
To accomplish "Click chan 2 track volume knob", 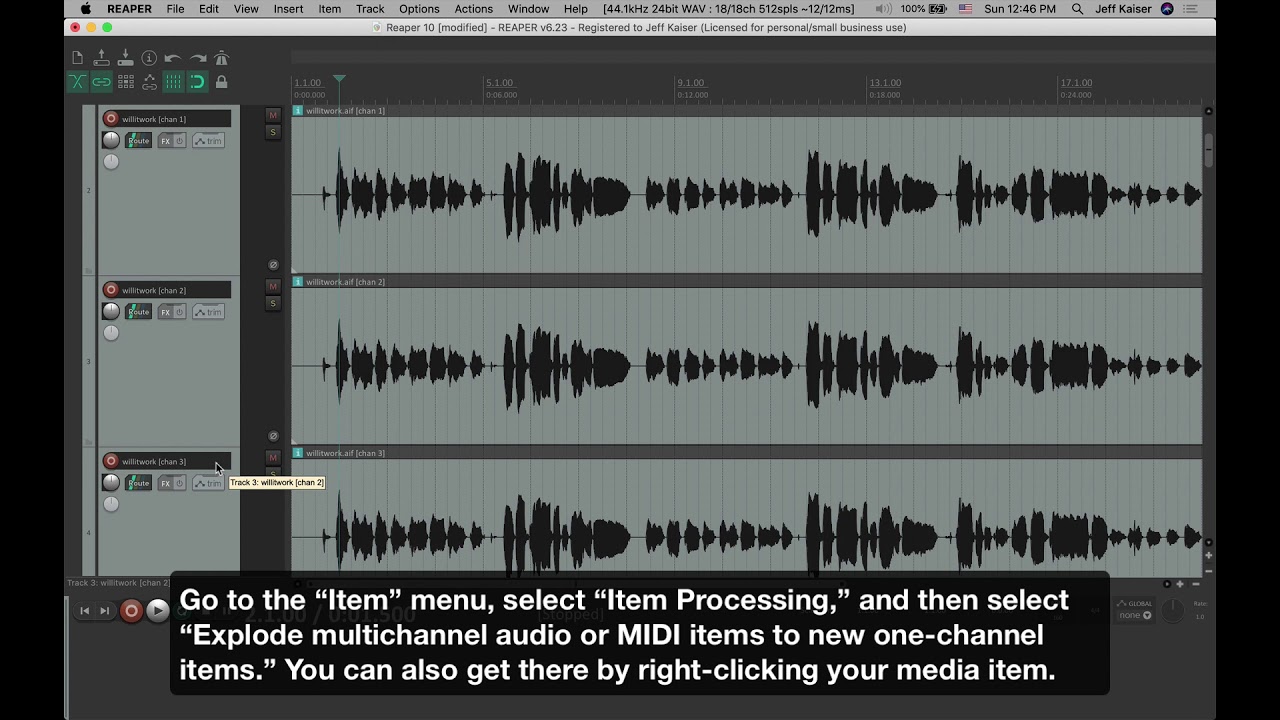I will 111,312.
